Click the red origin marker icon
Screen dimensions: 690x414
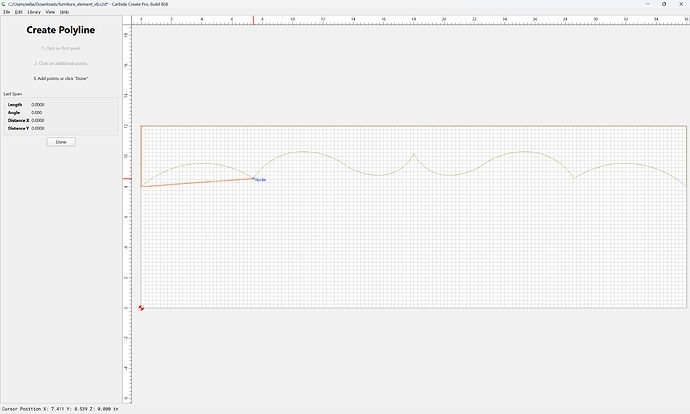(x=141, y=308)
